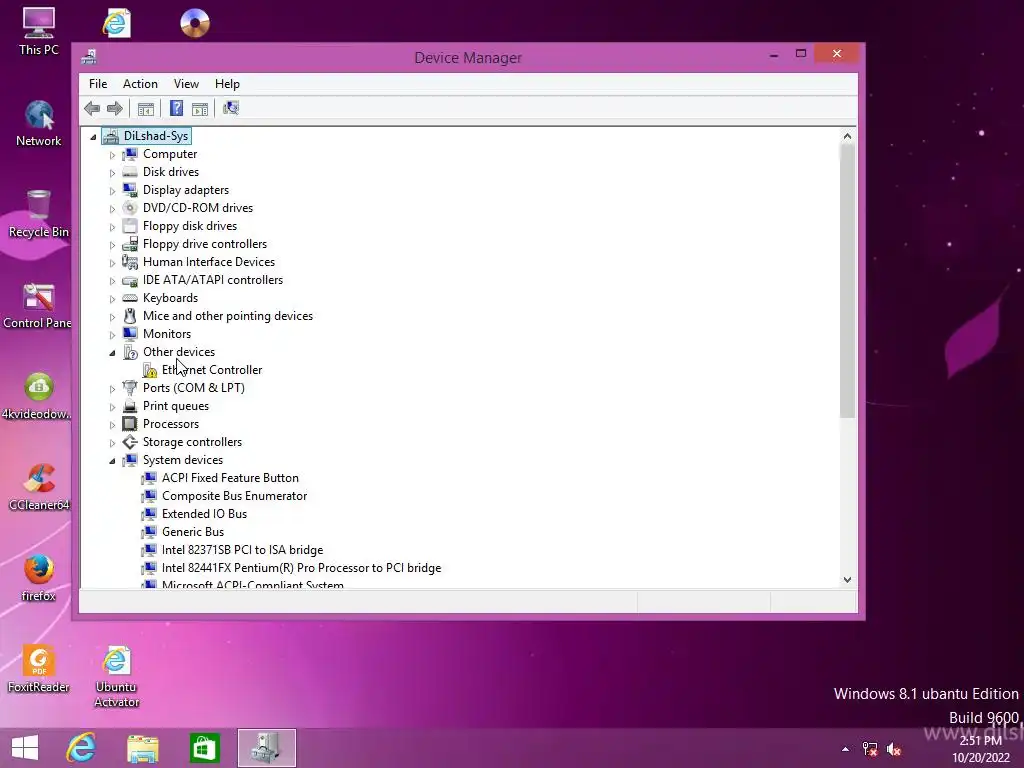This screenshot has height=768, width=1024.
Task: Click the Action Pane toolbar icon
Action: pyautogui.click(x=200, y=108)
